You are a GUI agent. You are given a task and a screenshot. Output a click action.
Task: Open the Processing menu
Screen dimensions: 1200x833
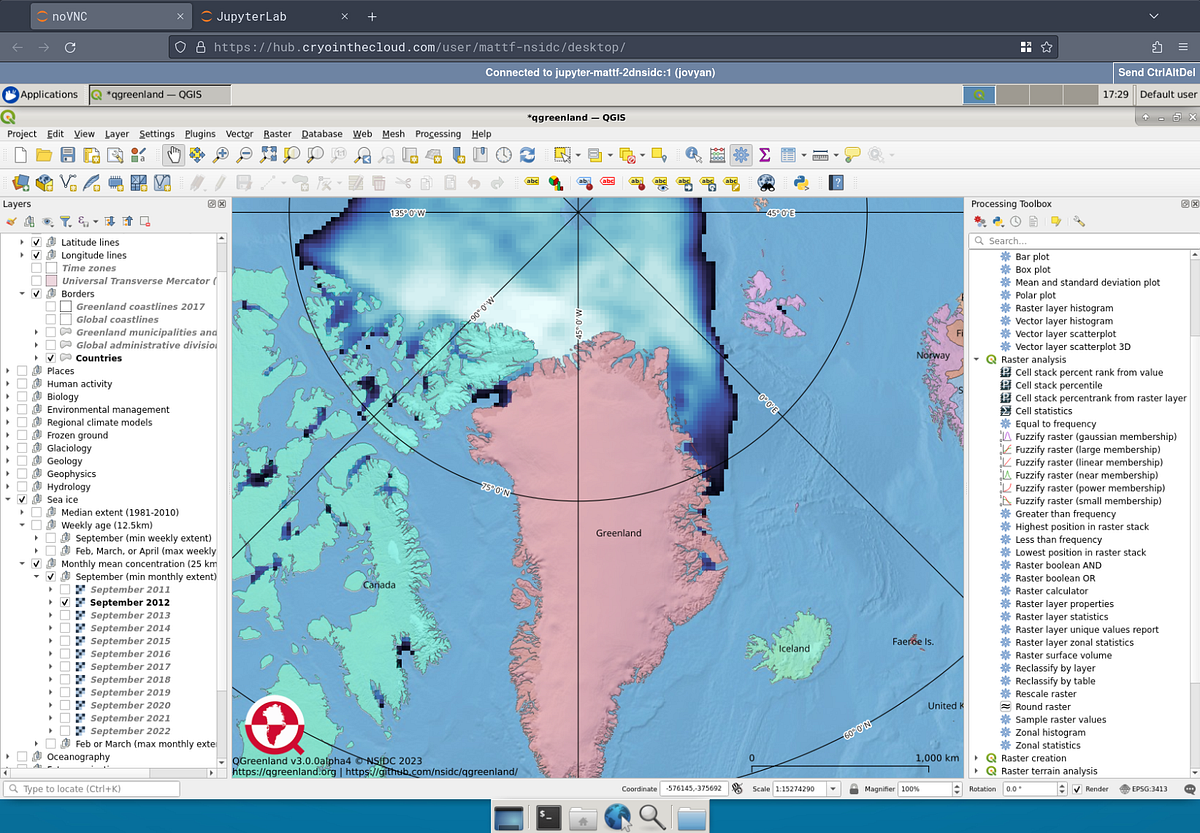pyautogui.click(x=438, y=133)
